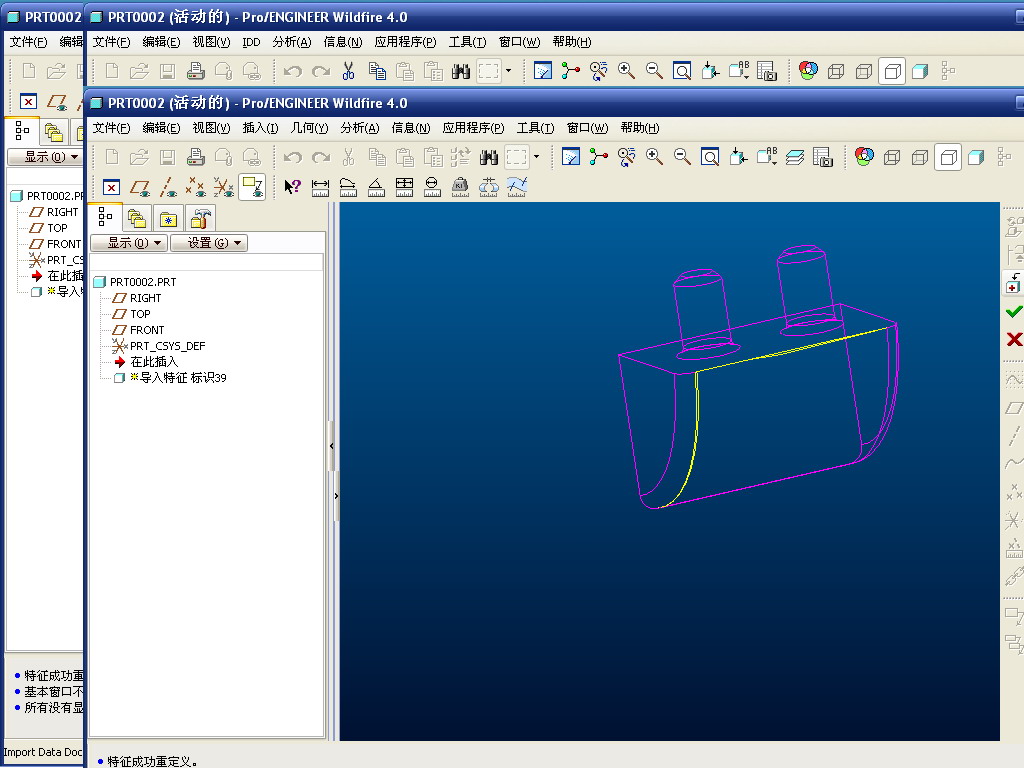Click the insert import data icon with red cross
The image size is (1024, 768).
[1013, 283]
